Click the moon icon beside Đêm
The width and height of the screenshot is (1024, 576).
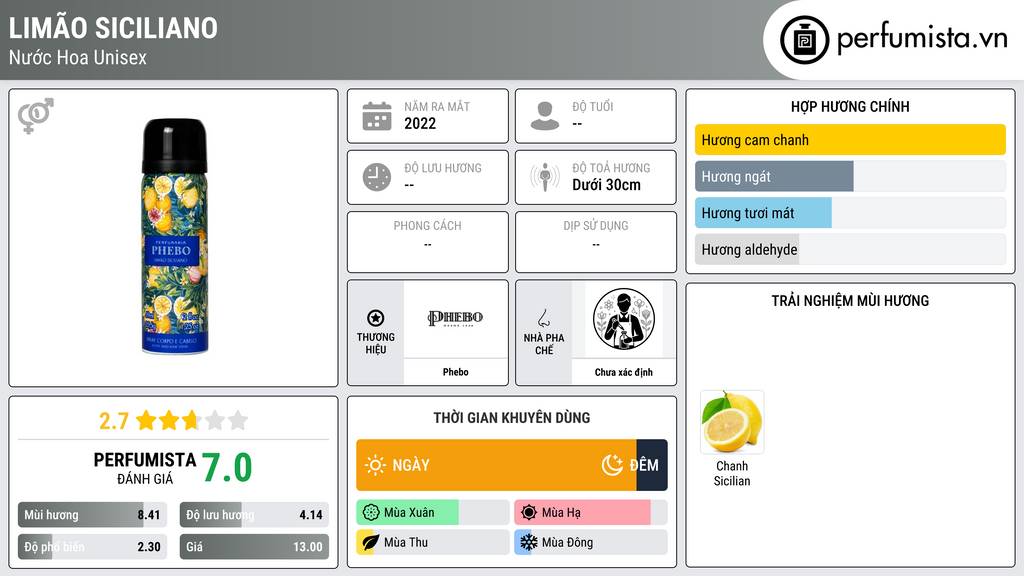pyautogui.click(x=612, y=465)
